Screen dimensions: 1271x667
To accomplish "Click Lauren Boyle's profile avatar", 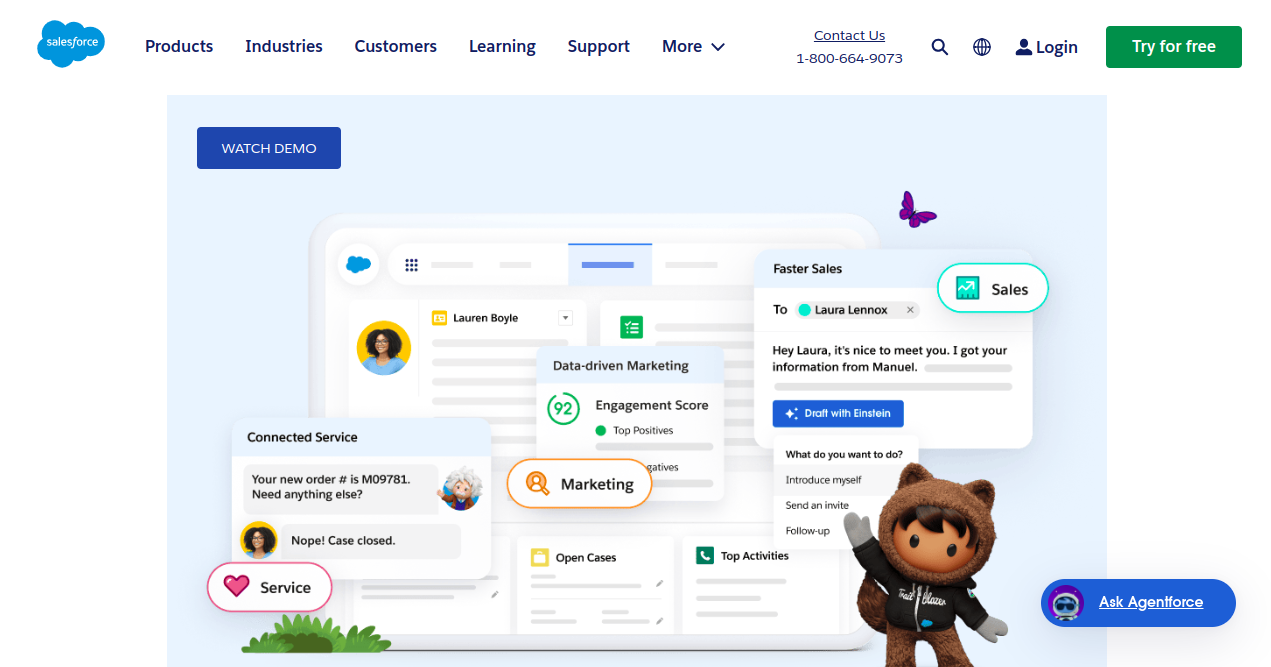I will [x=383, y=349].
